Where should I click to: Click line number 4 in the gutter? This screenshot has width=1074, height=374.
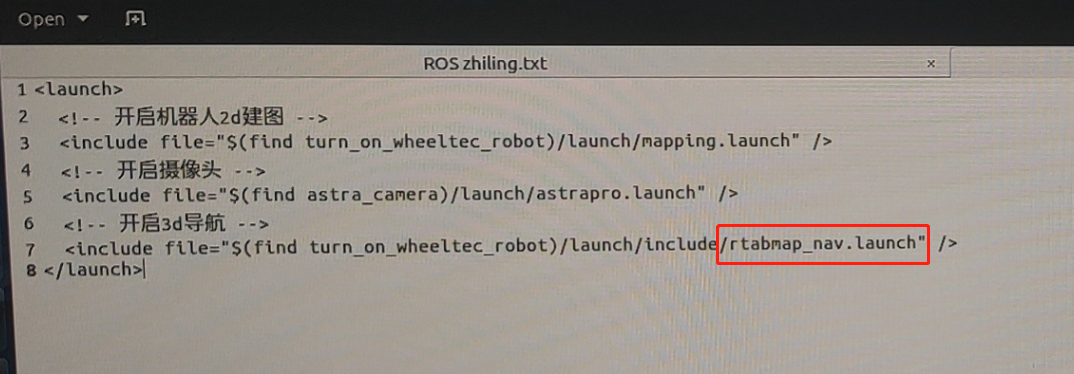pos(25,170)
